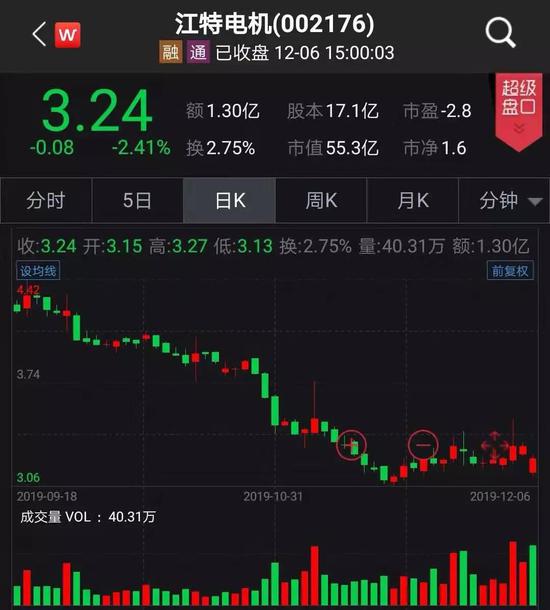
Task: Tap the 2019-09-18 date label
Action: pos(47,496)
